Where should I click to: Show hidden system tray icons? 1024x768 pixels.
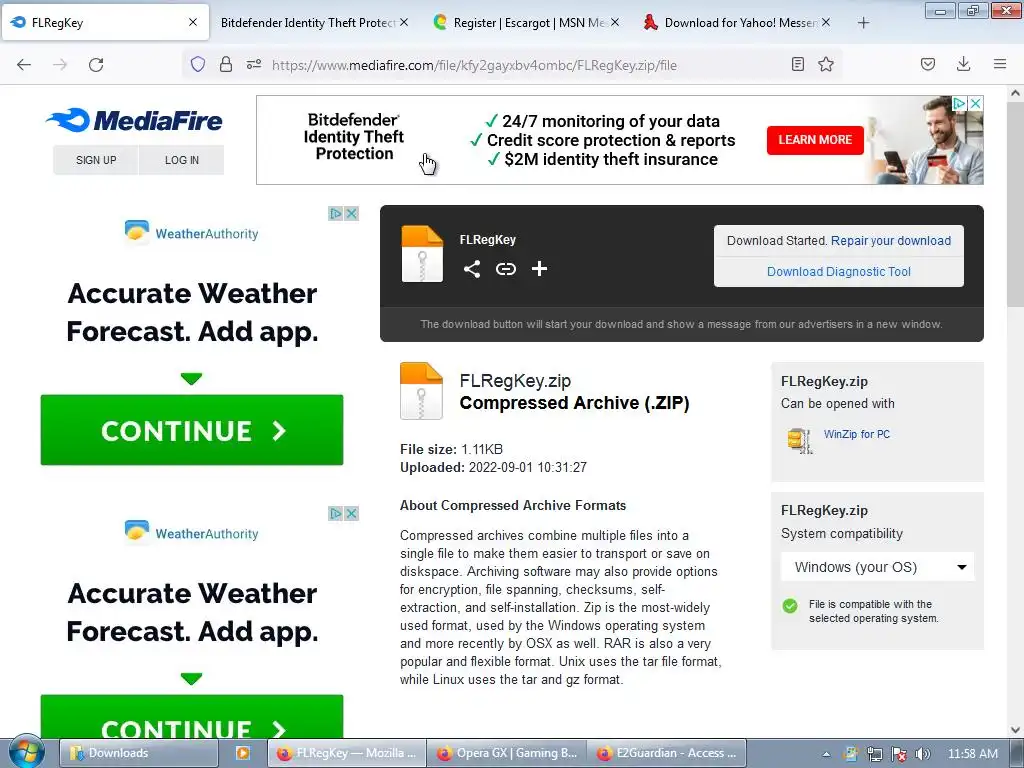(826, 754)
